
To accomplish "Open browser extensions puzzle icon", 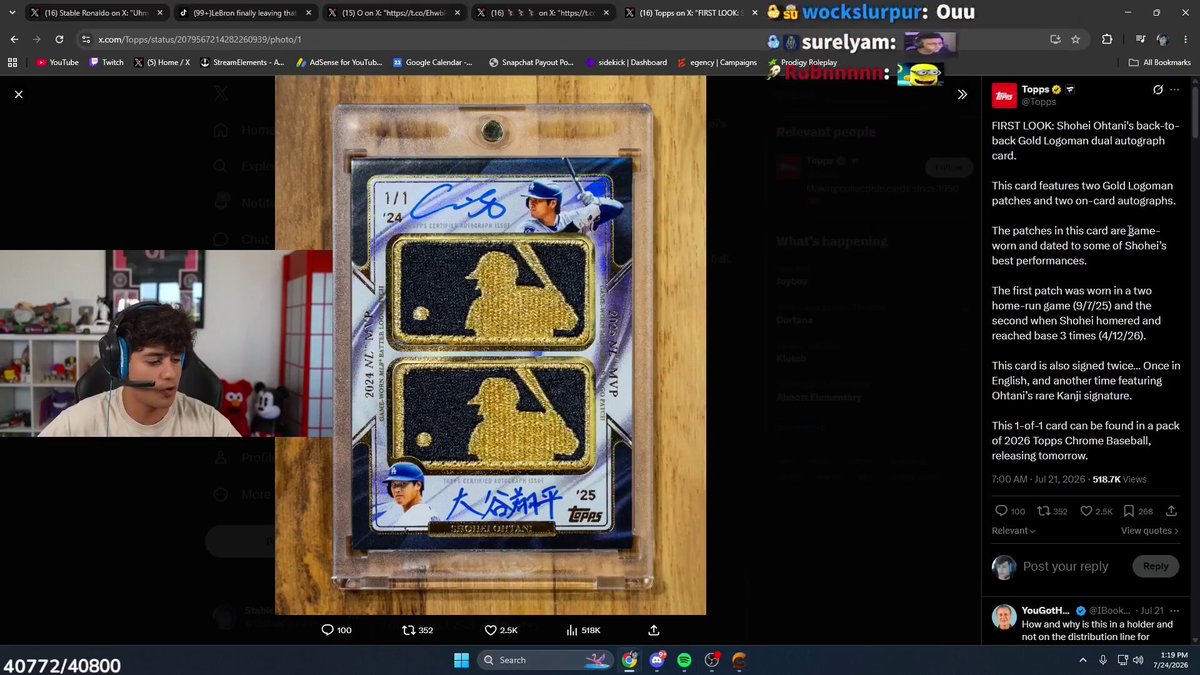I will [1107, 39].
